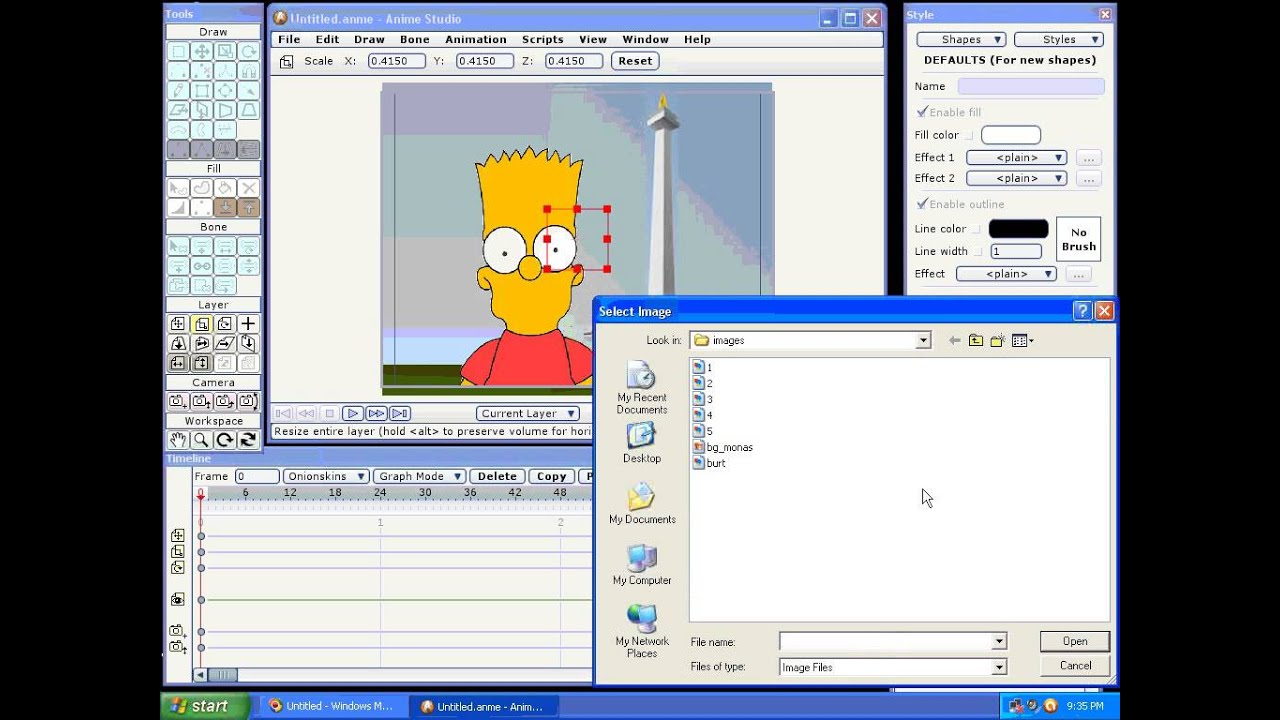Click the eye visibility channel icon in timeline
The image size is (1280, 720).
(x=177, y=600)
